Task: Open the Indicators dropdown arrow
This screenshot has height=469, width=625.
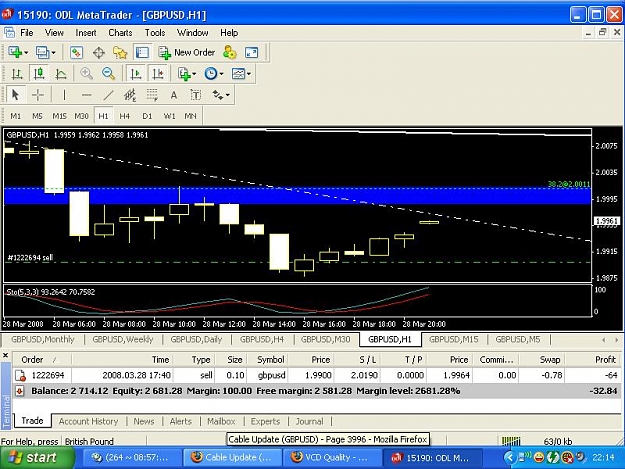Action: click(195, 74)
